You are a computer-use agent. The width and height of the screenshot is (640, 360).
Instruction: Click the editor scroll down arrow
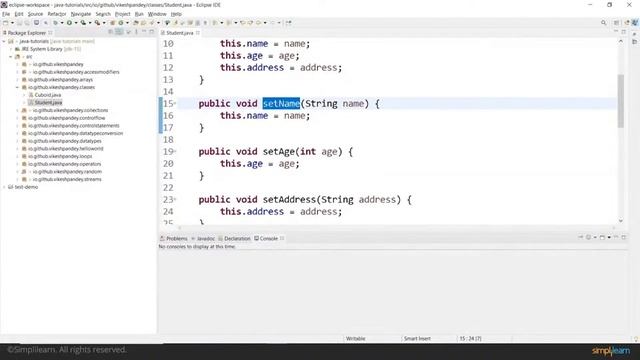(620, 221)
